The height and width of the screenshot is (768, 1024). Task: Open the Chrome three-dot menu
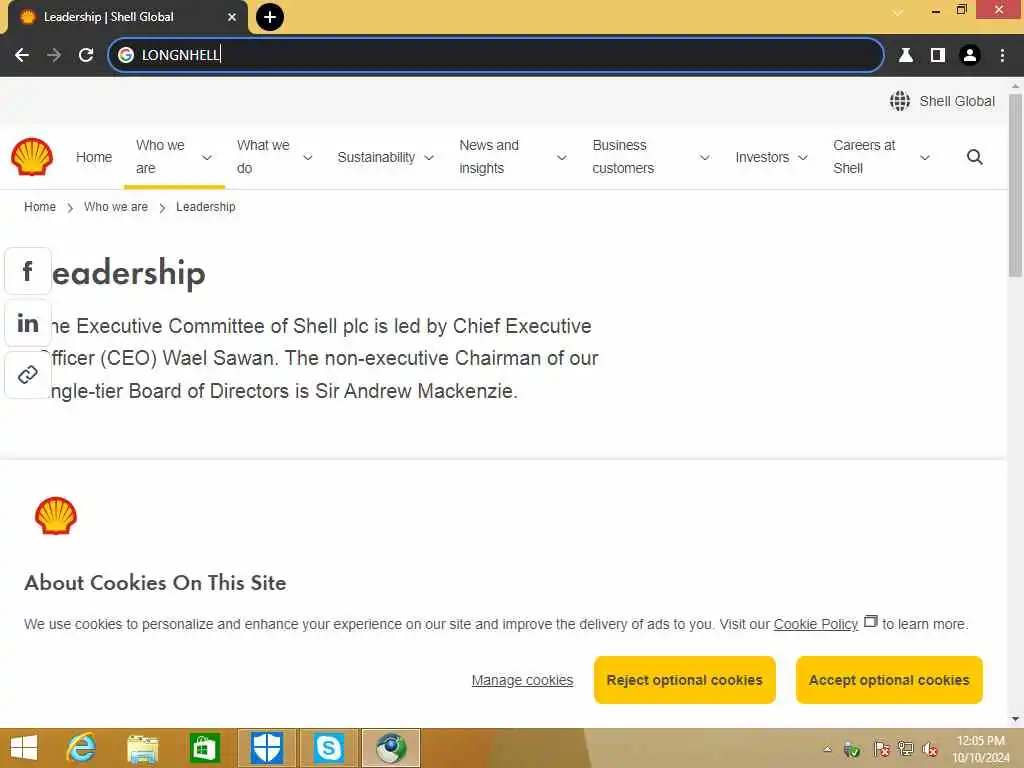1002,55
